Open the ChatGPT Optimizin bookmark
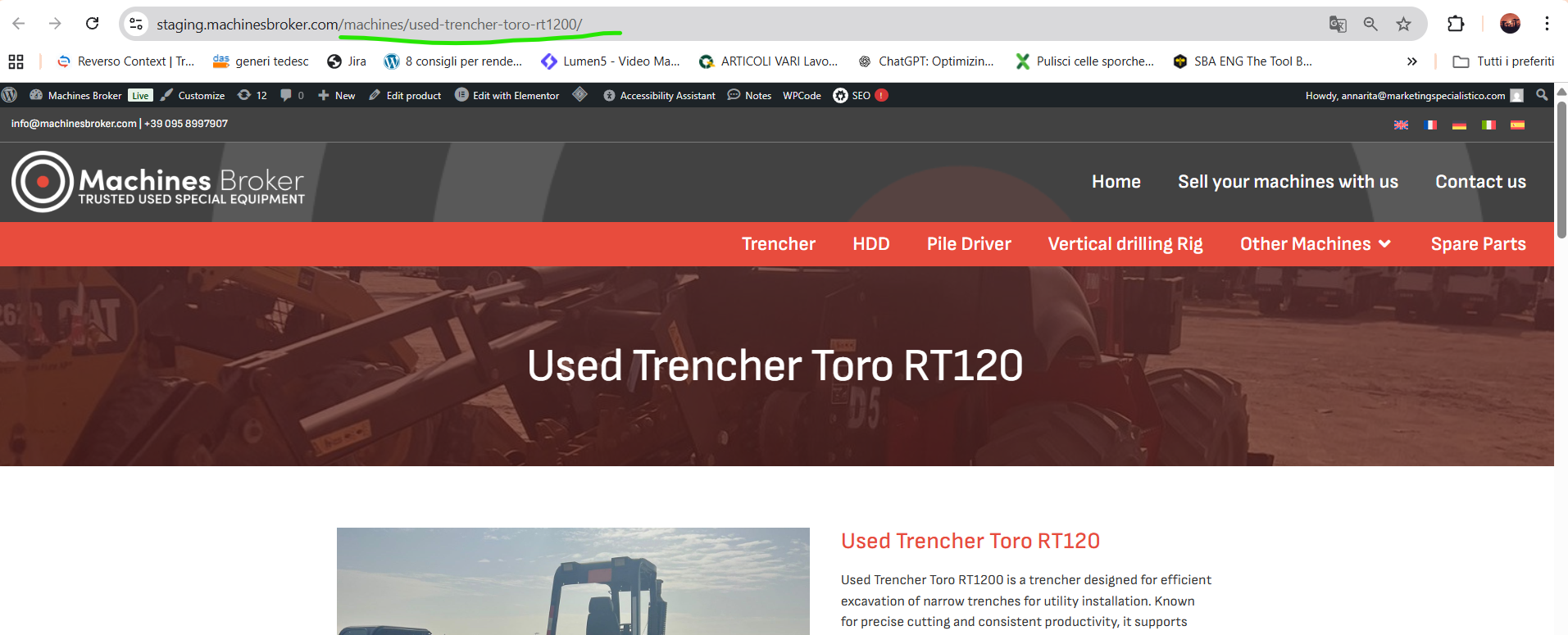The width and height of the screenshot is (1568, 635). coord(925,61)
